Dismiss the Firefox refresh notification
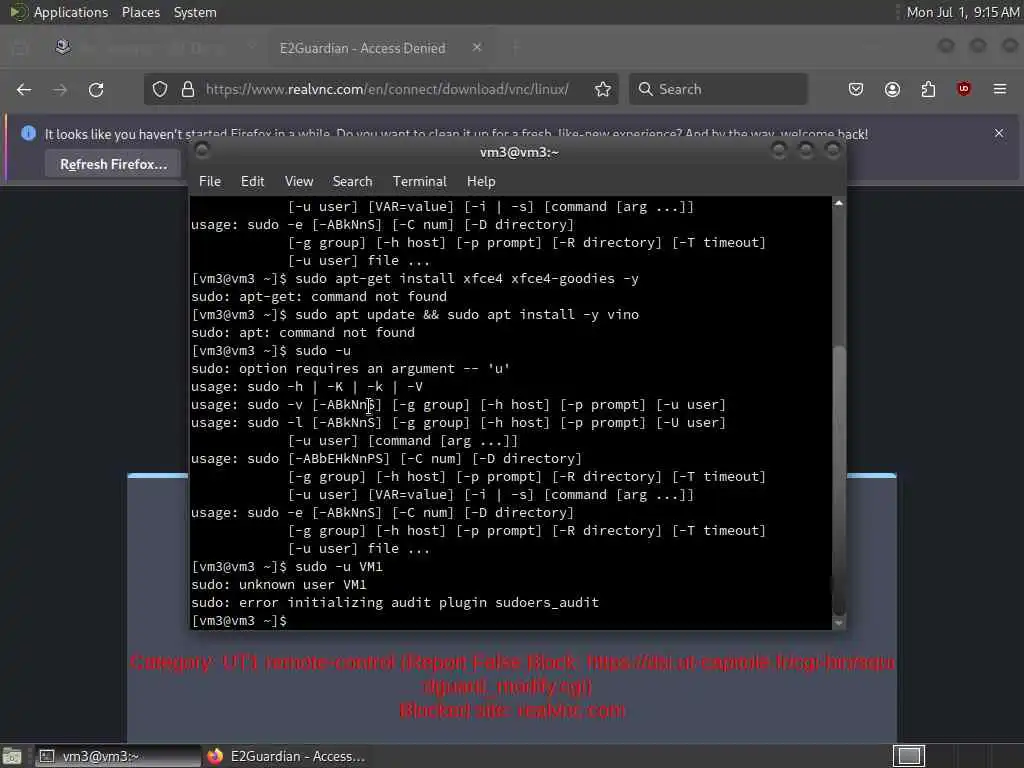1024x768 pixels. [x=999, y=133]
